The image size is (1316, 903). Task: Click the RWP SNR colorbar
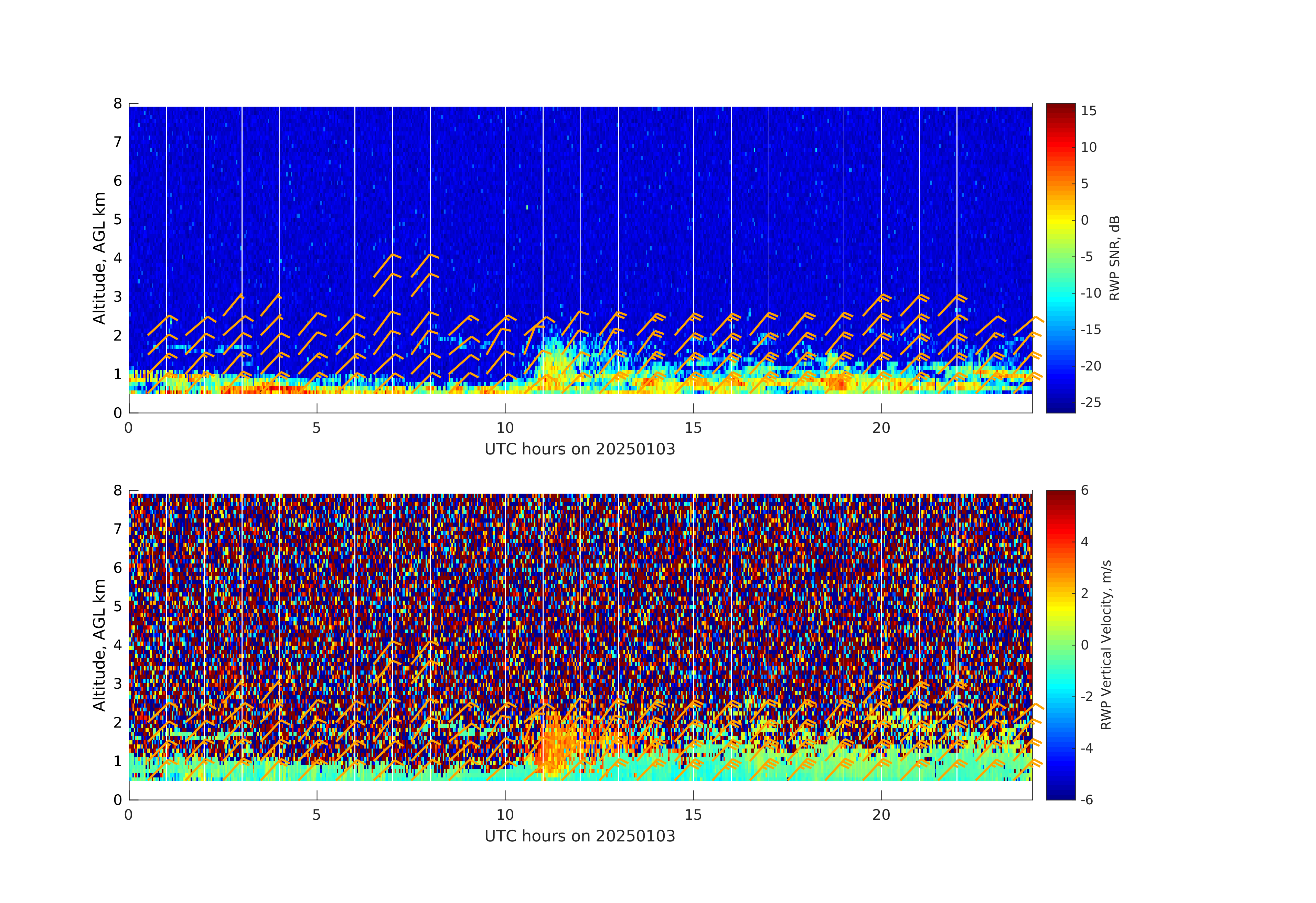(1060, 258)
